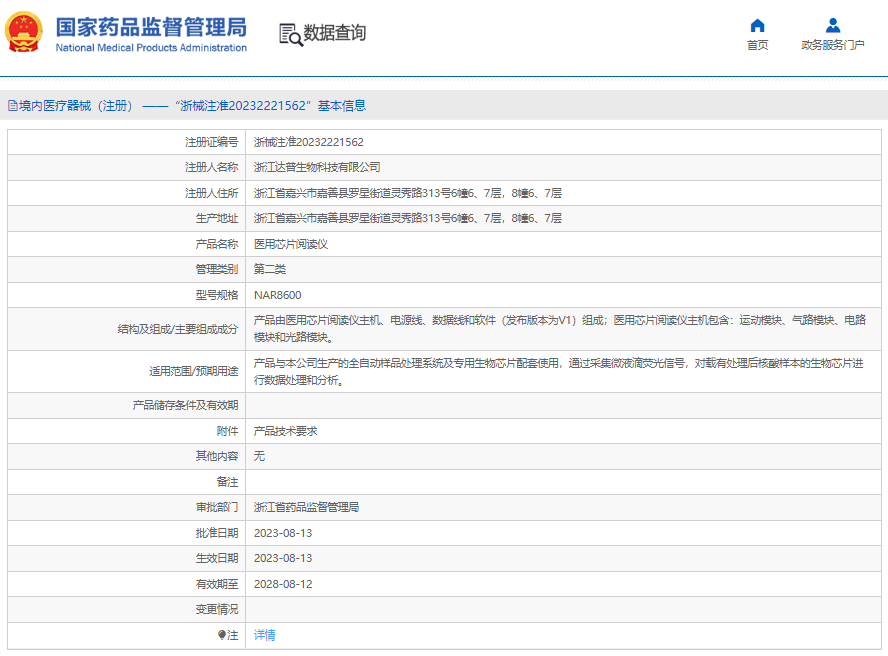Screen dimensions: 888x656
Task: Click approval date 2023-08-13 in 批准日期 row
Action: [x=283, y=533]
